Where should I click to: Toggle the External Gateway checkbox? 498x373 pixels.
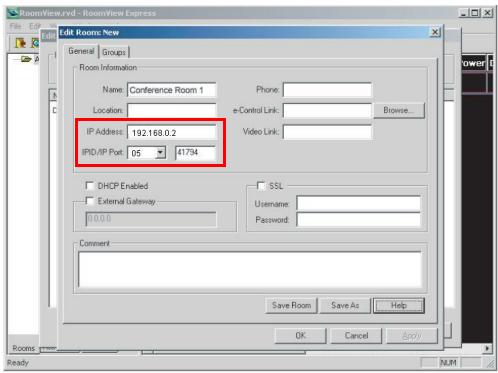(x=89, y=201)
